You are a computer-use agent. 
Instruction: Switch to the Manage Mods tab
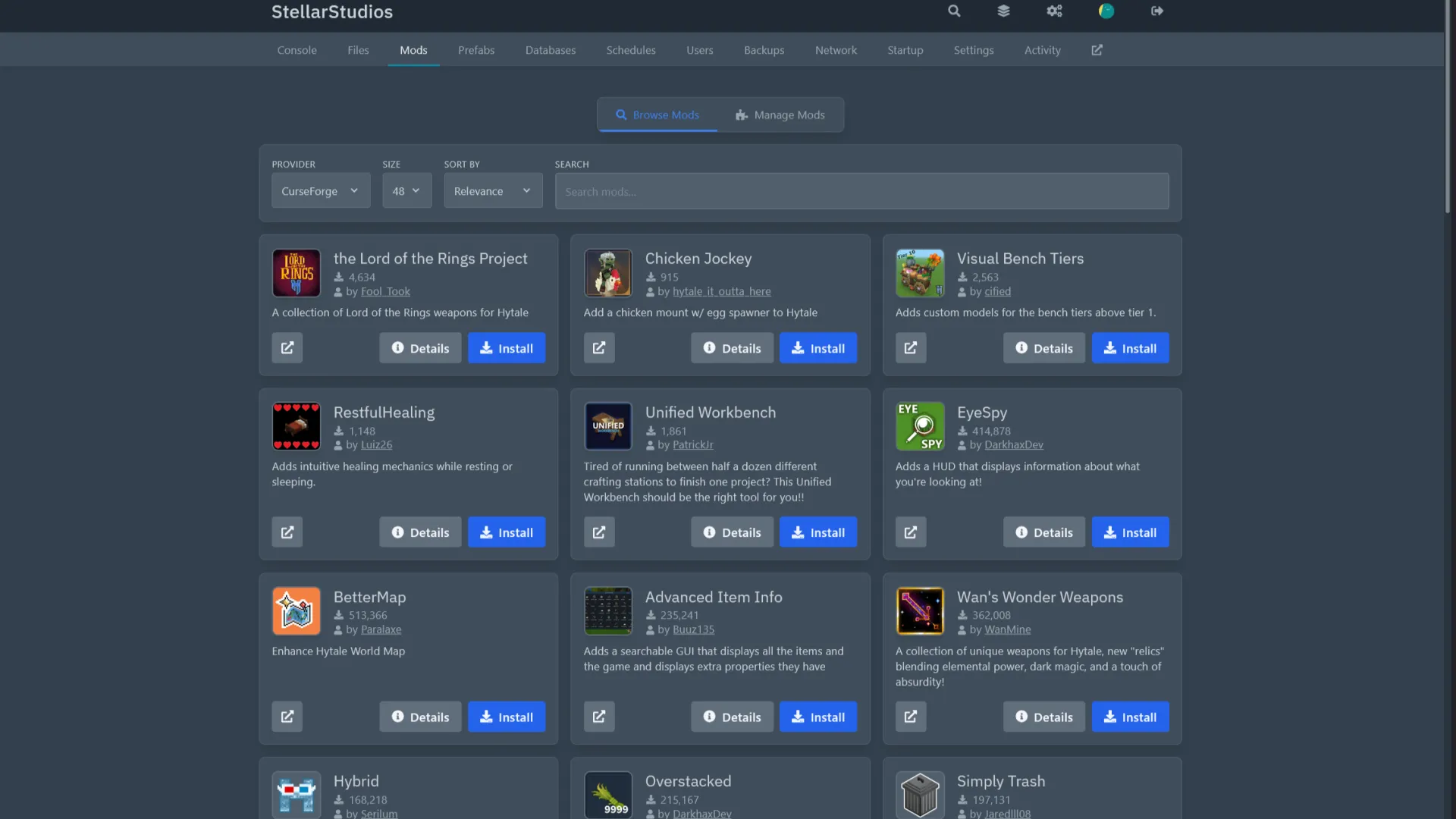coord(780,115)
